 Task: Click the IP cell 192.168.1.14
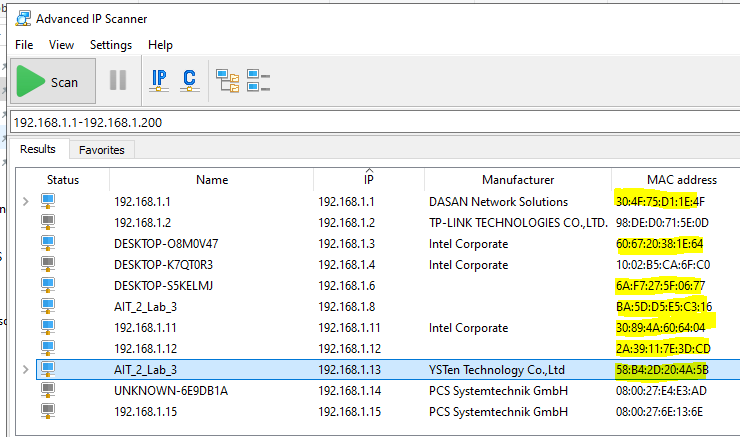point(349,391)
